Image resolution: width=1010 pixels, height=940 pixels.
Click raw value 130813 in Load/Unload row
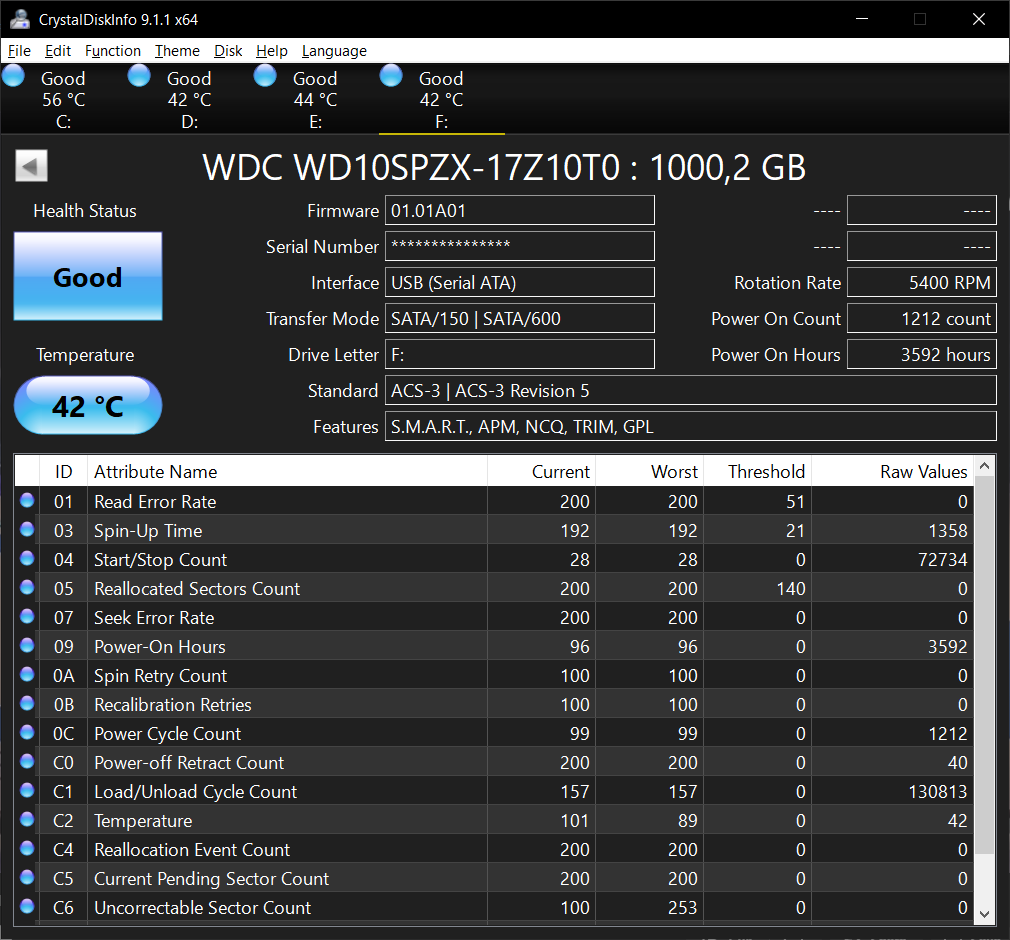(x=938, y=791)
